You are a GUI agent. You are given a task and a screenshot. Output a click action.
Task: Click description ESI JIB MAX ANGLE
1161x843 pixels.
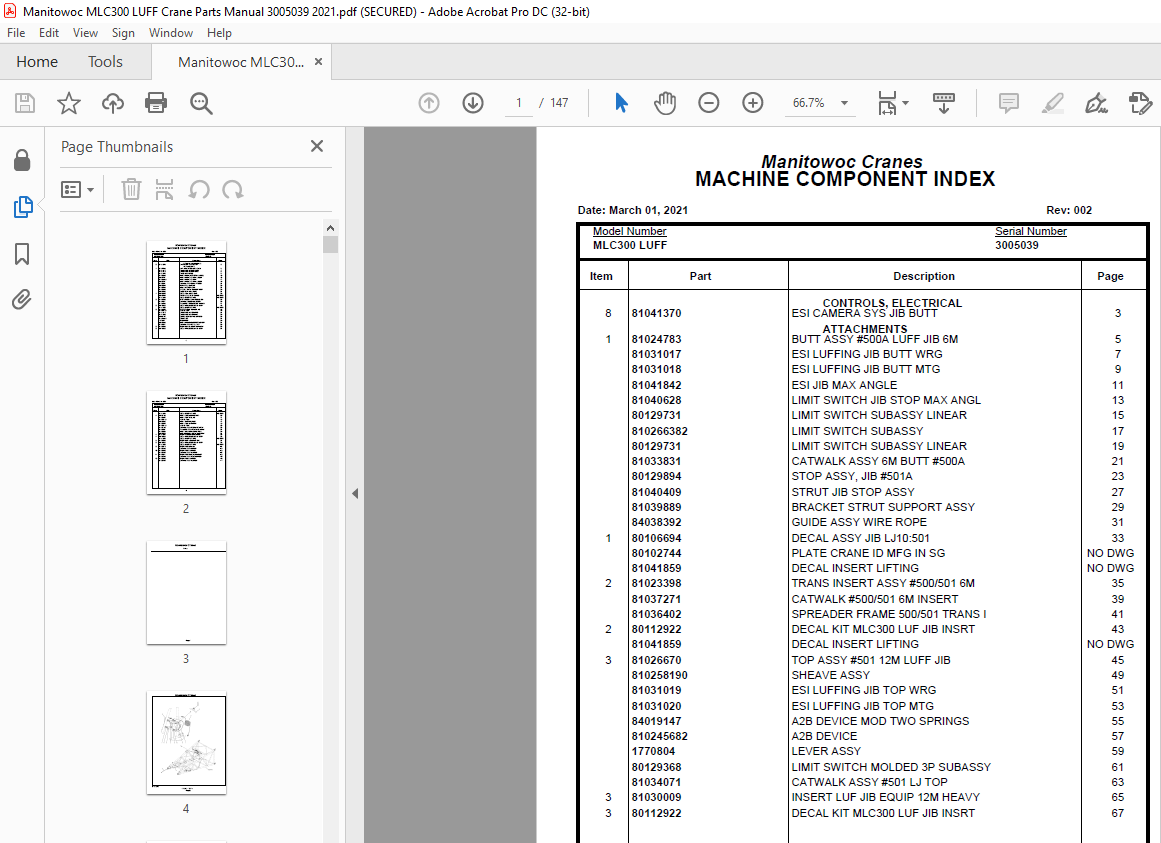pyautogui.click(x=844, y=386)
